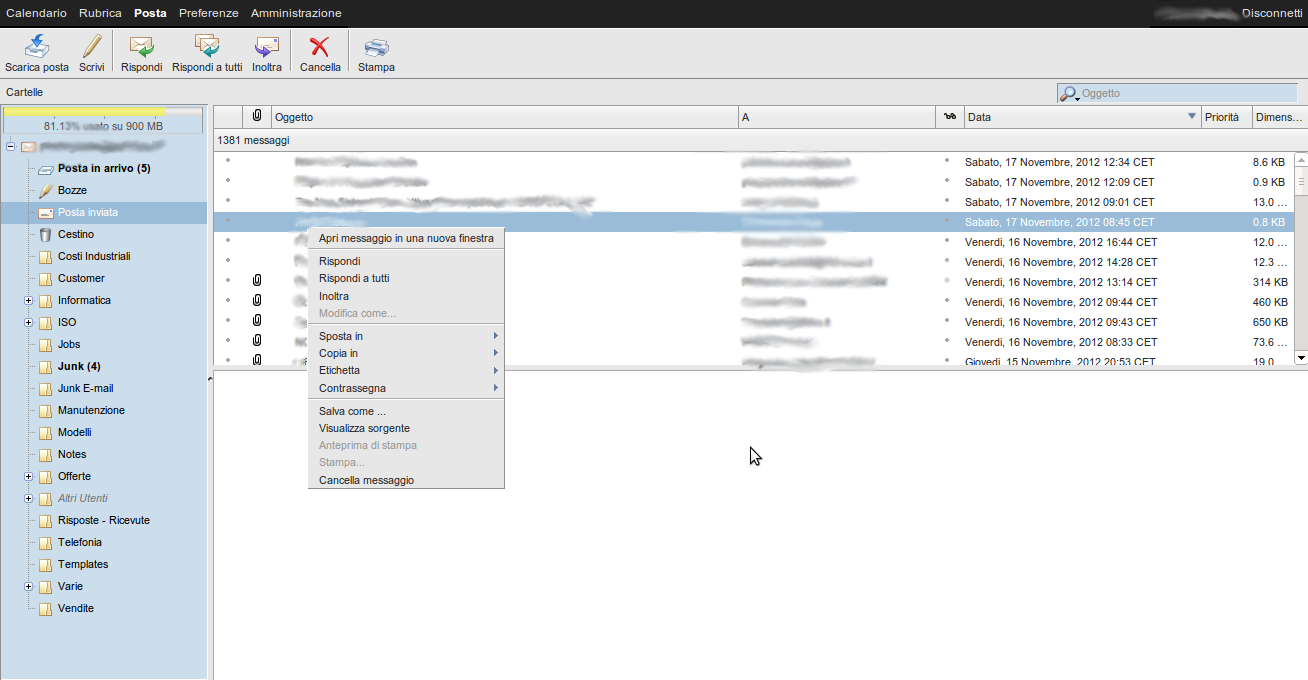This screenshot has width=1308, height=680.
Task: Click the Rispondi a tutti icon
Action: pyautogui.click(x=207, y=46)
